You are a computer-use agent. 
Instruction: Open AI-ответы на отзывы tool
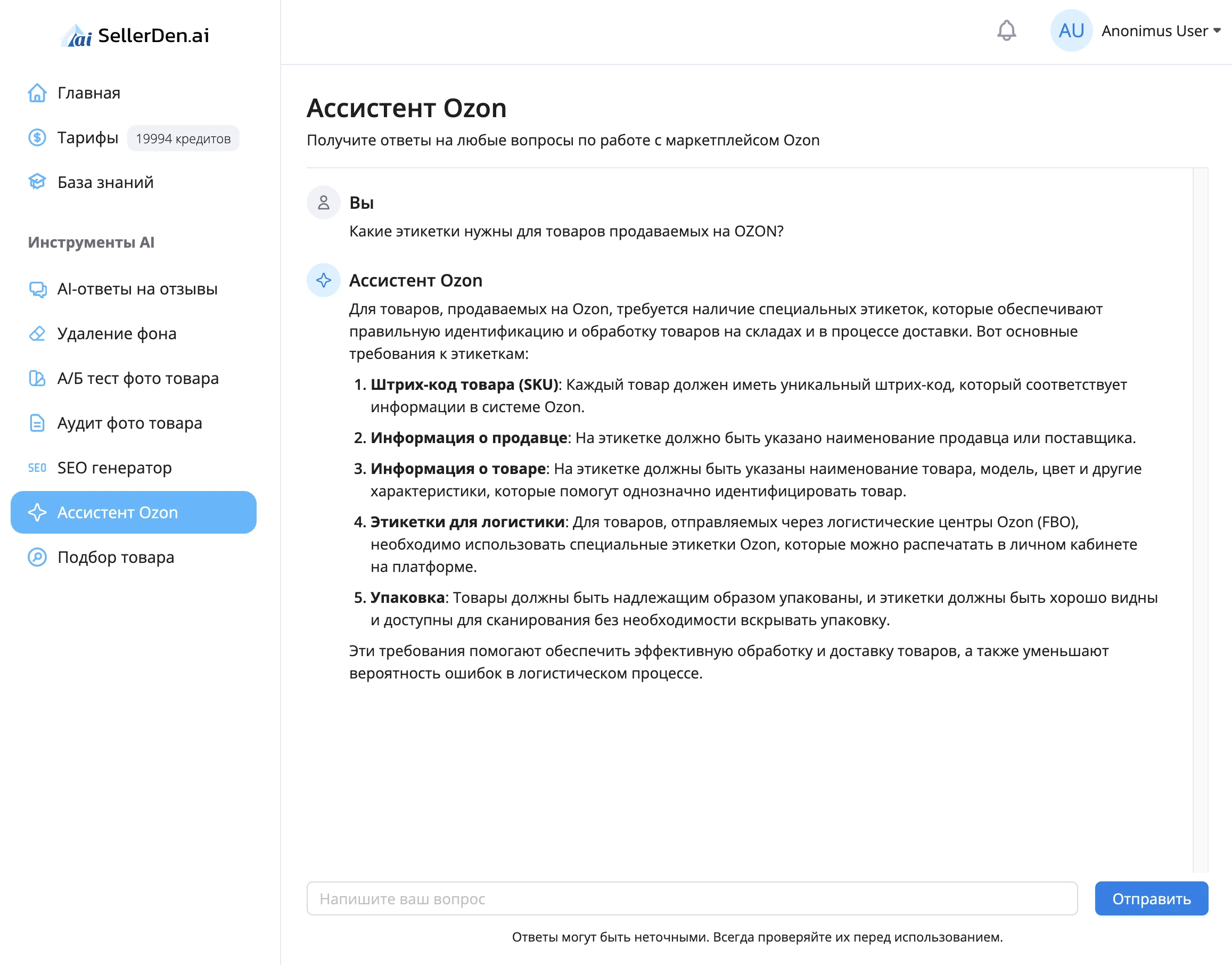[133, 289]
